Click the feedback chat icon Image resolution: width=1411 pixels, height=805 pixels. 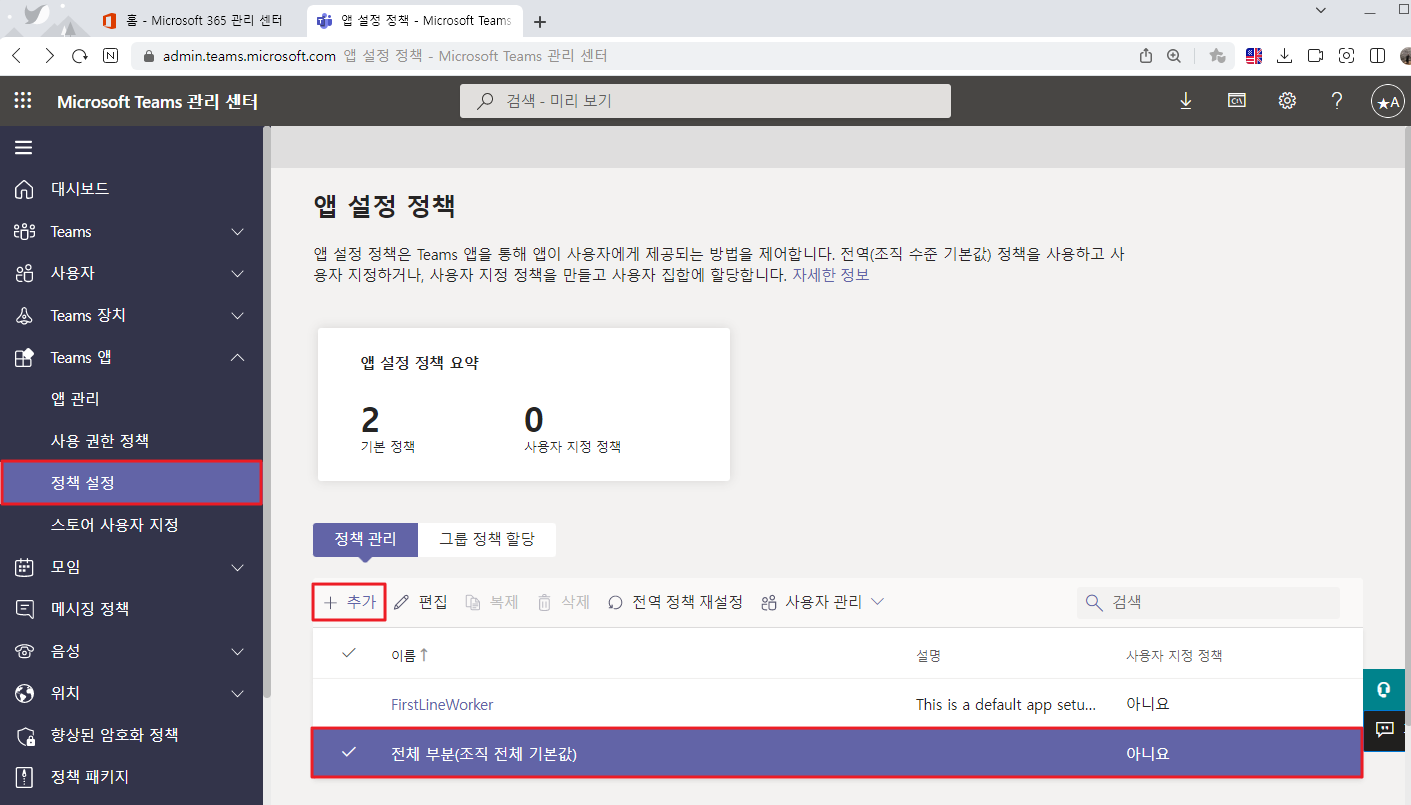[1385, 729]
